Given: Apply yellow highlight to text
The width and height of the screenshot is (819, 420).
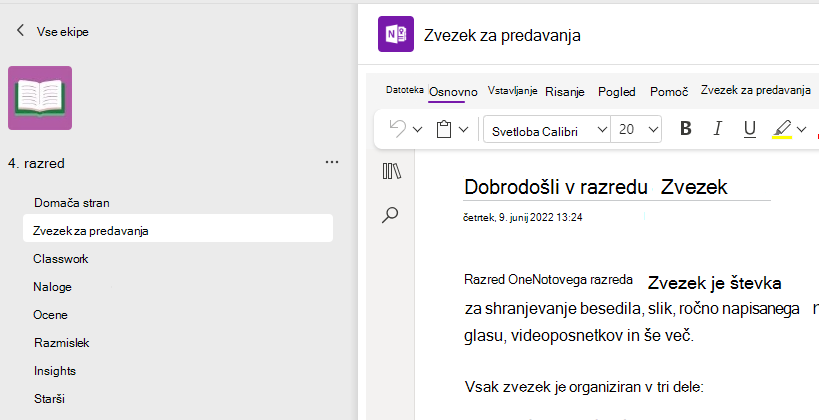Looking at the screenshot, I should pyautogui.click(x=782, y=129).
